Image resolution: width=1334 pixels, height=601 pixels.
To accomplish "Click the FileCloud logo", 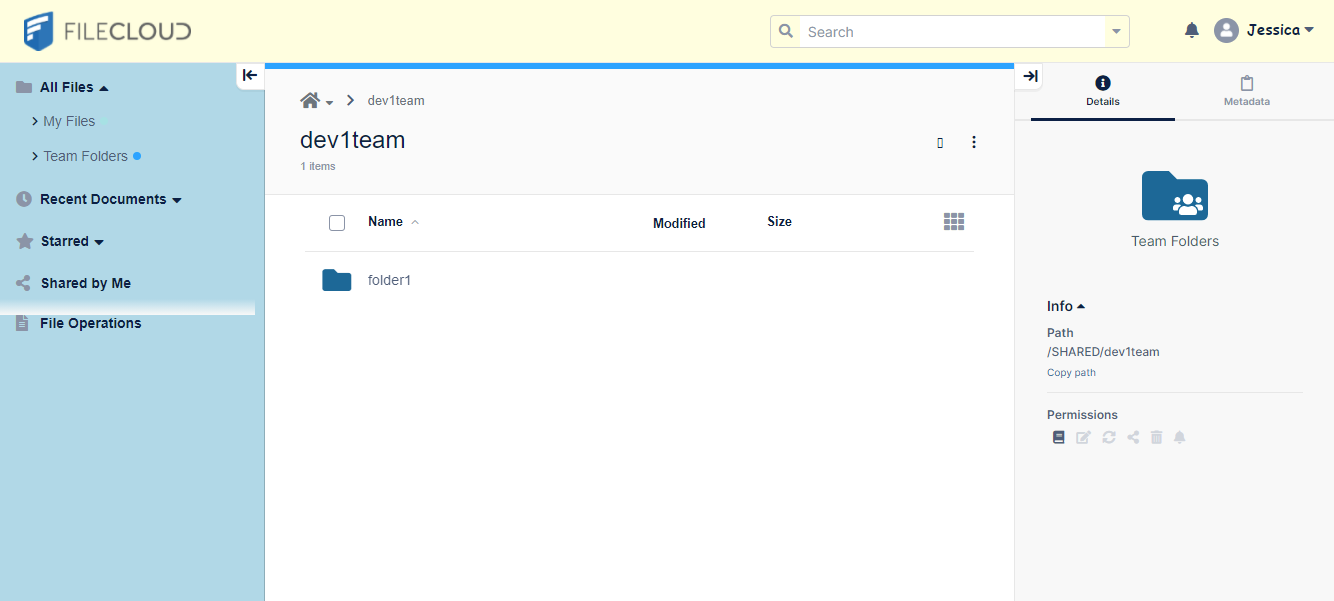I will tap(107, 31).
